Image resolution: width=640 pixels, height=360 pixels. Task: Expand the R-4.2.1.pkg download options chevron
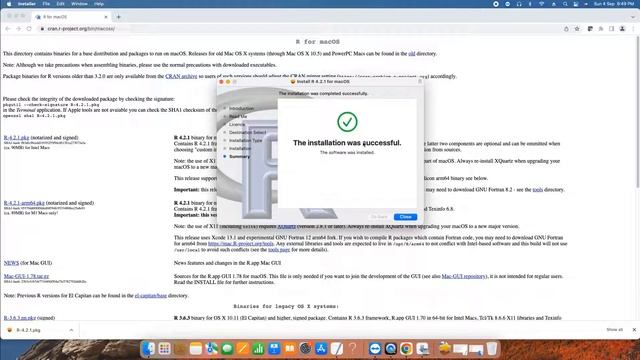(x=71, y=330)
